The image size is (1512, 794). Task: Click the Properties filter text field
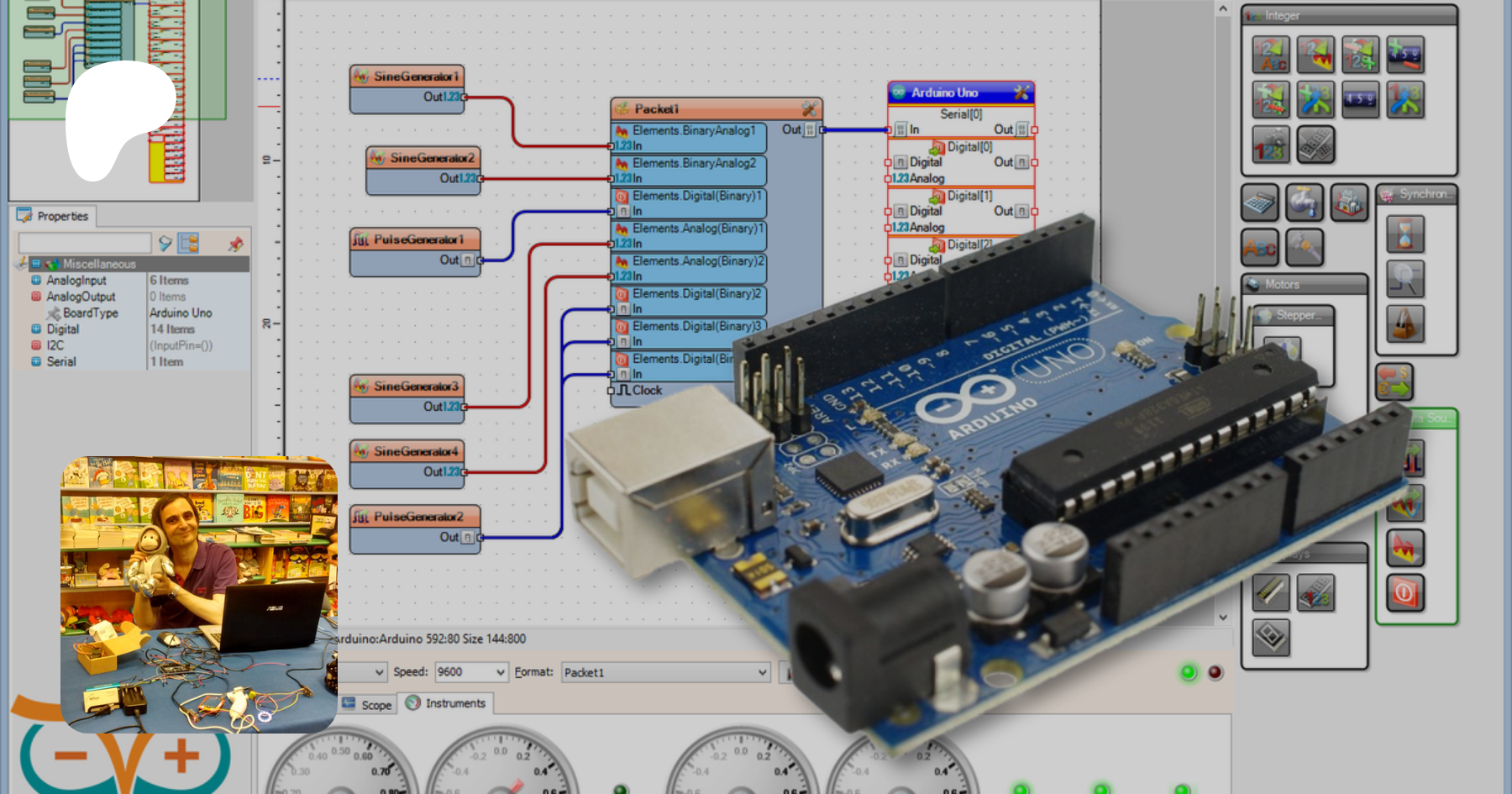click(x=84, y=244)
